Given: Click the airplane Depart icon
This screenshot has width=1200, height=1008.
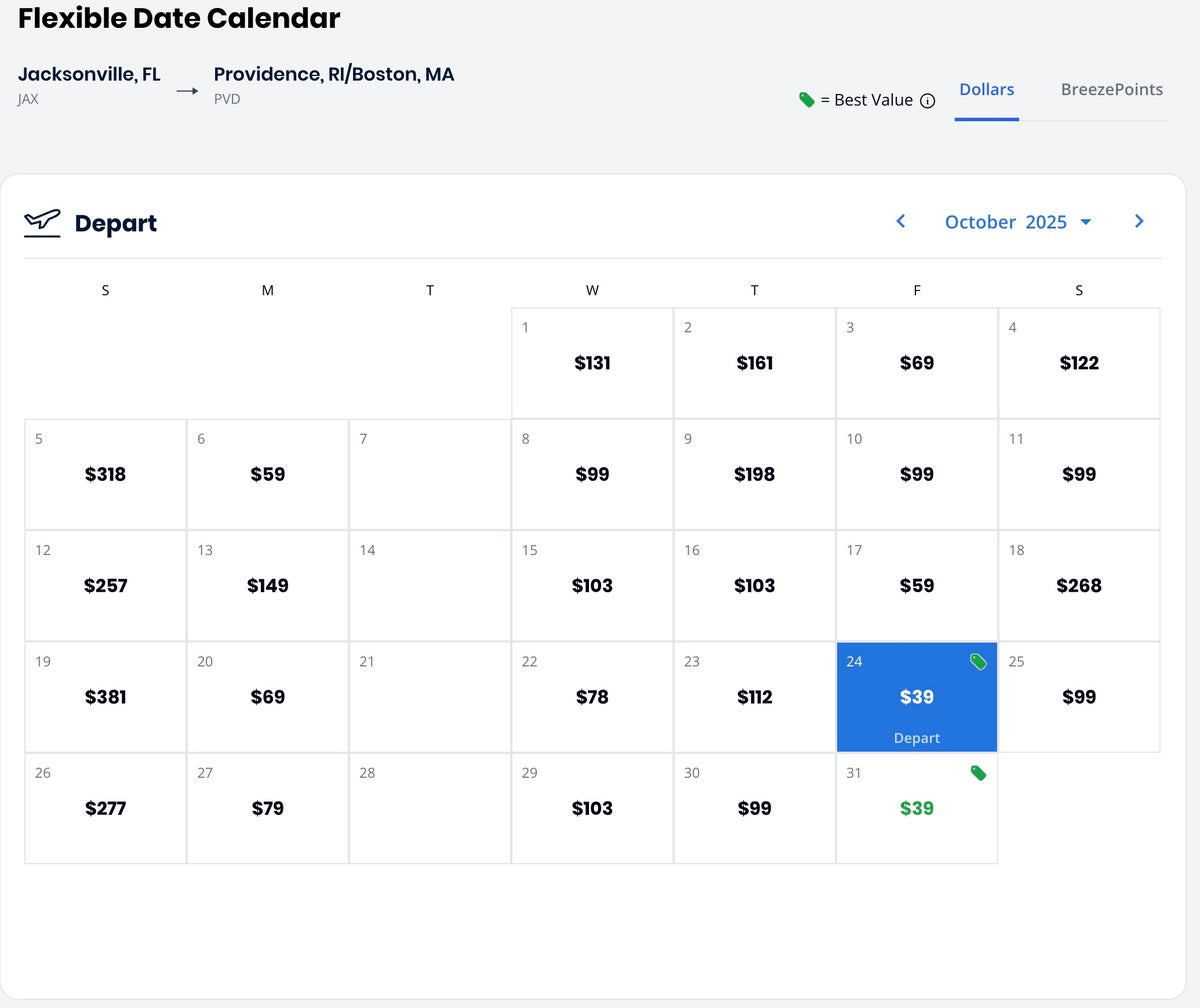Looking at the screenshot, I should pos(42,222).
